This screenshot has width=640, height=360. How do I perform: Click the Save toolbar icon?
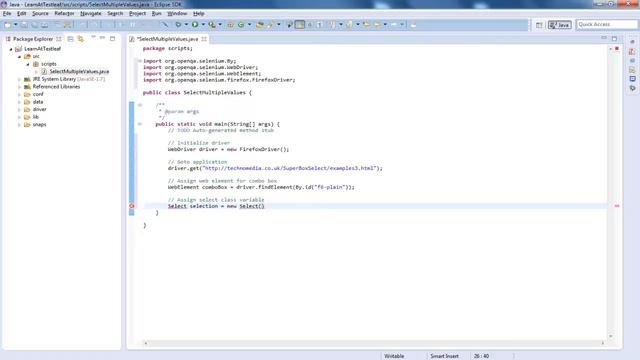[x=24, y=24]
